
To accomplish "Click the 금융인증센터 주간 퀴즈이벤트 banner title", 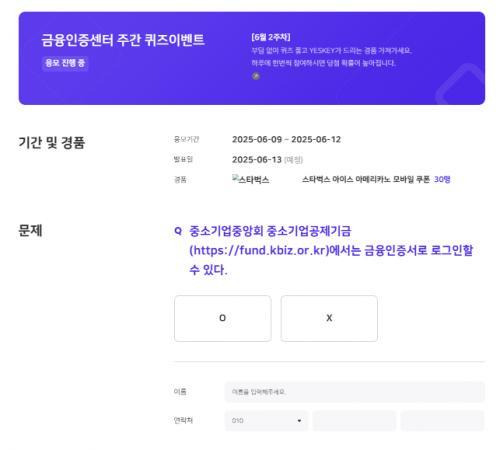I will point(123,40).
